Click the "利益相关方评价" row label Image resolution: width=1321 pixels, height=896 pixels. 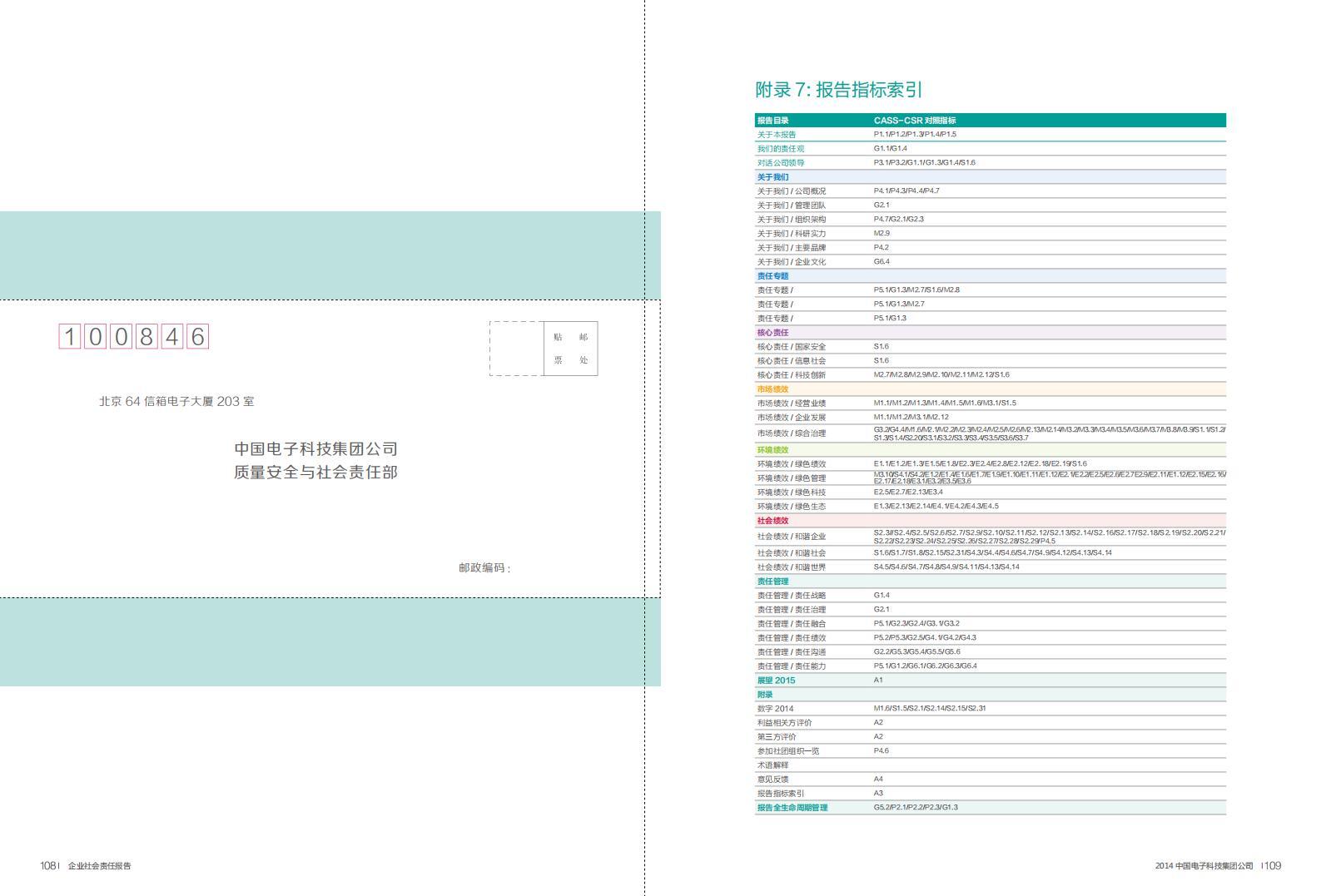click(x=784, y=723)
